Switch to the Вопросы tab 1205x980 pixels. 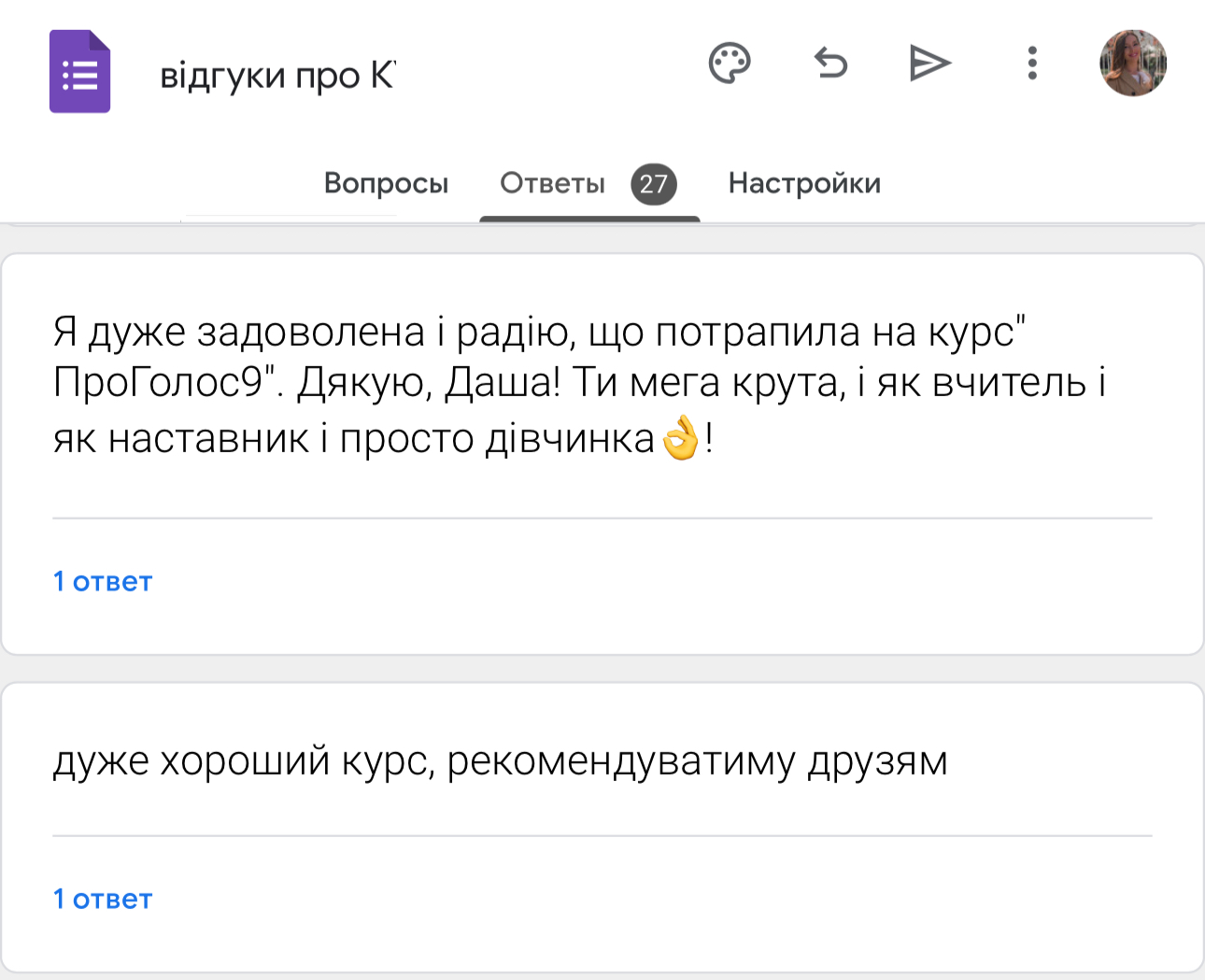386,183
